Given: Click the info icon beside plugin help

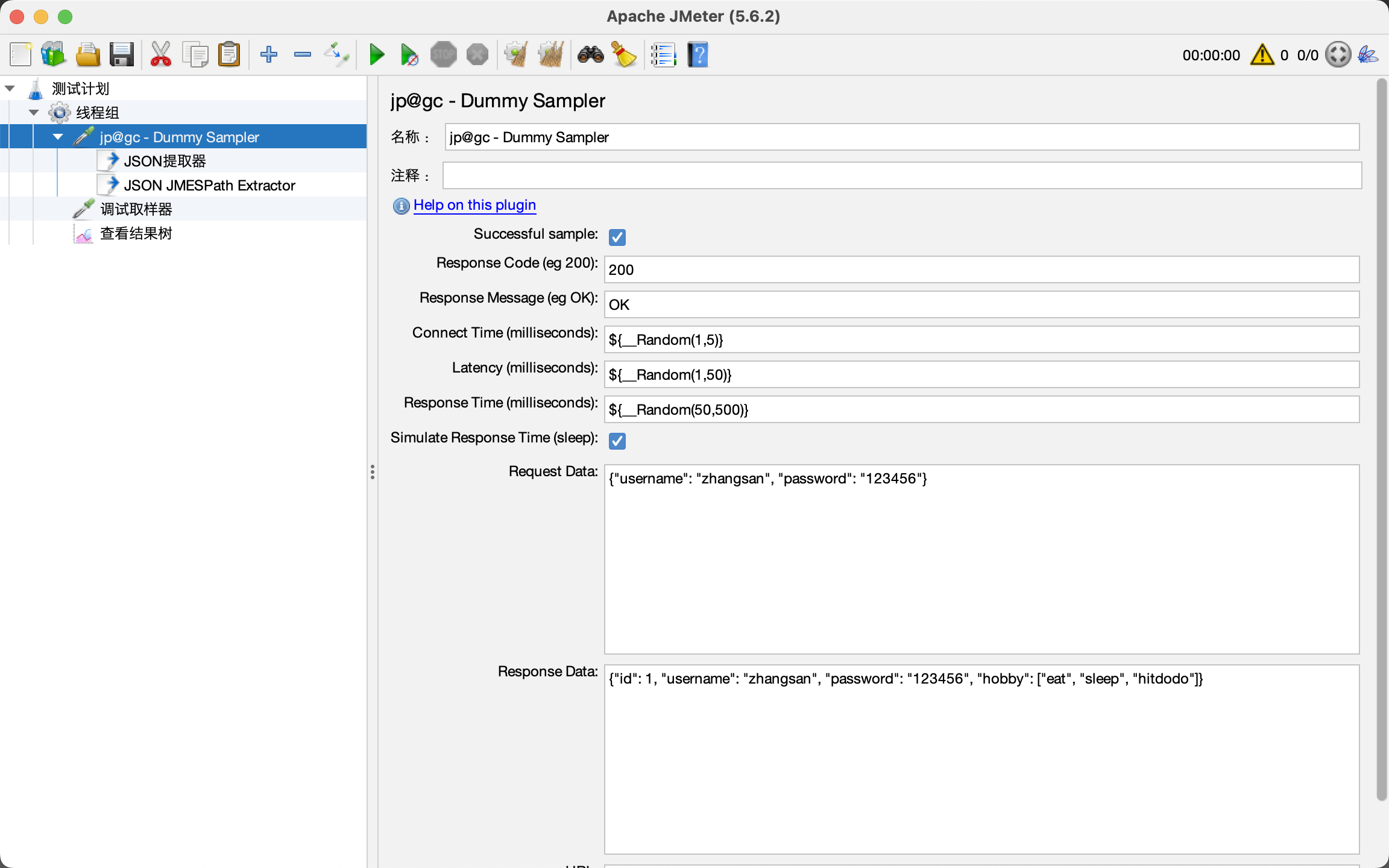Looking at the screenshot, I should [401, 206].
